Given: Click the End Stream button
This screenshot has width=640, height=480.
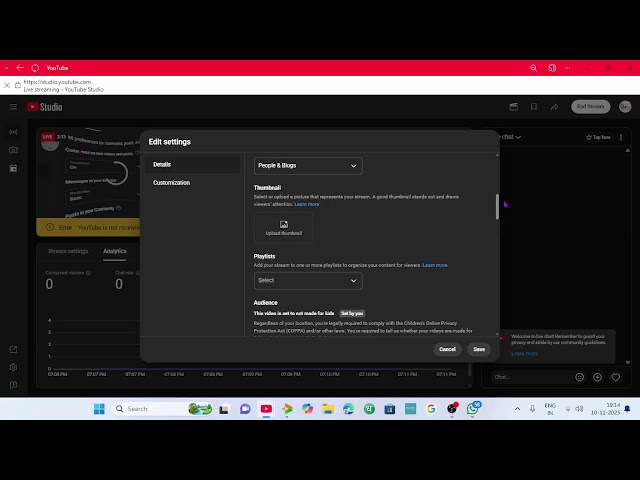Looking at the screenshot, I should tap(590, 107).
